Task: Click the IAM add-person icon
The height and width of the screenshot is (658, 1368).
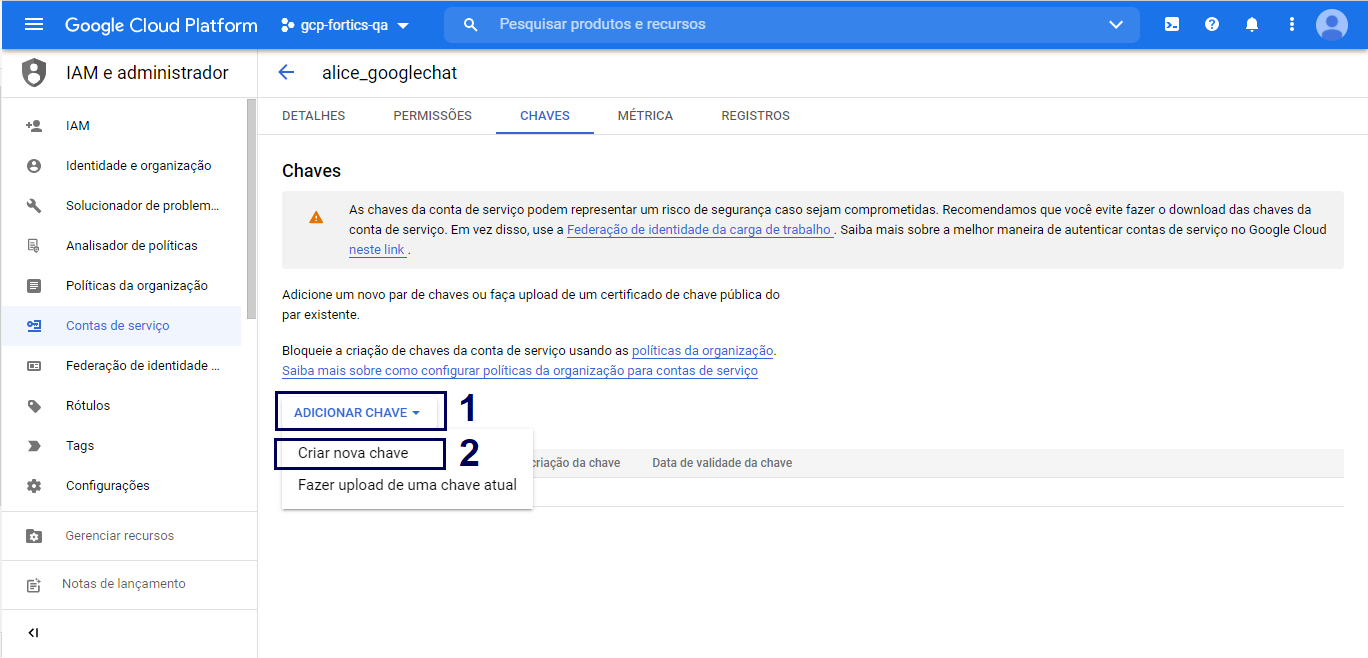Action: click(x=34, y=126)
